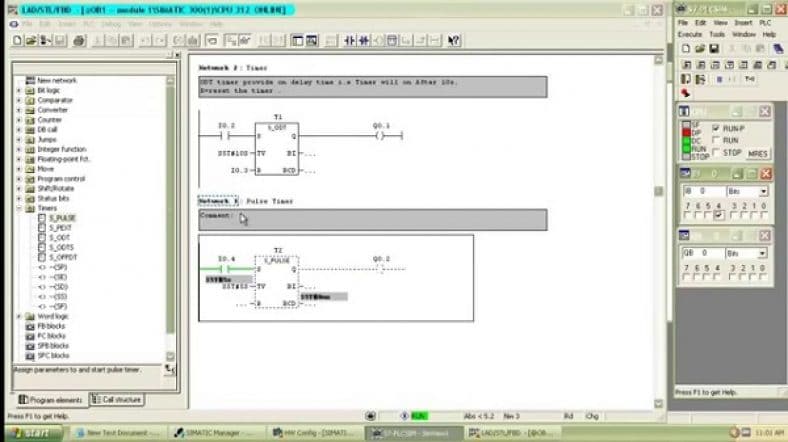Select S_ODTS timer in program elements
Screen dimensions: 788x442
coord(61,247)
